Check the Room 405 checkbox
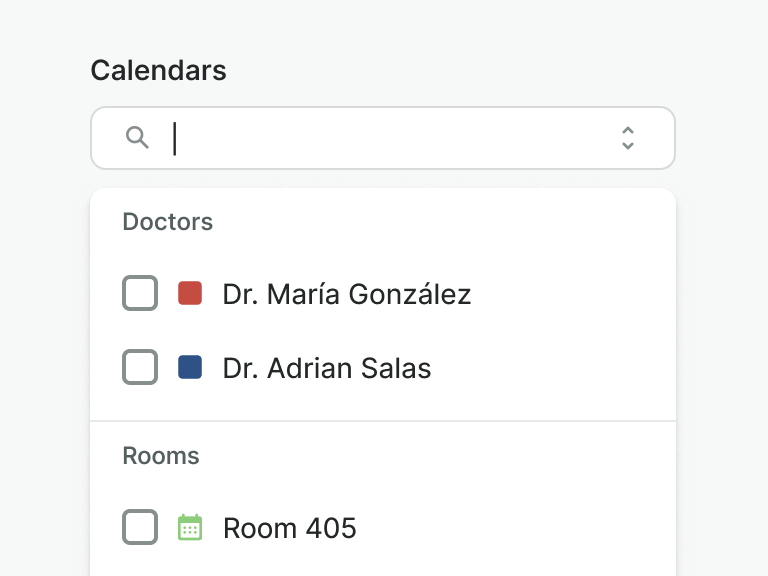The image size is (768, 576). (x=140, y=527)
